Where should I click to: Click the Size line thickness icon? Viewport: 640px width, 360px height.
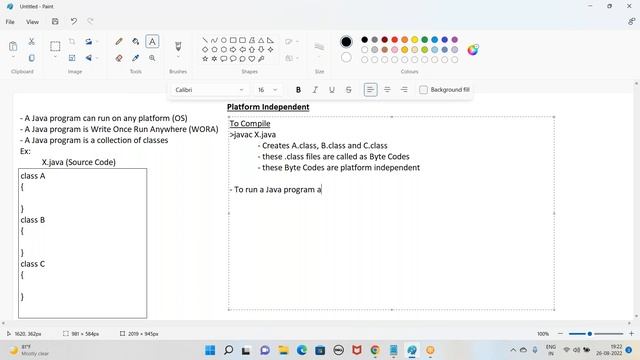(319, 47)
